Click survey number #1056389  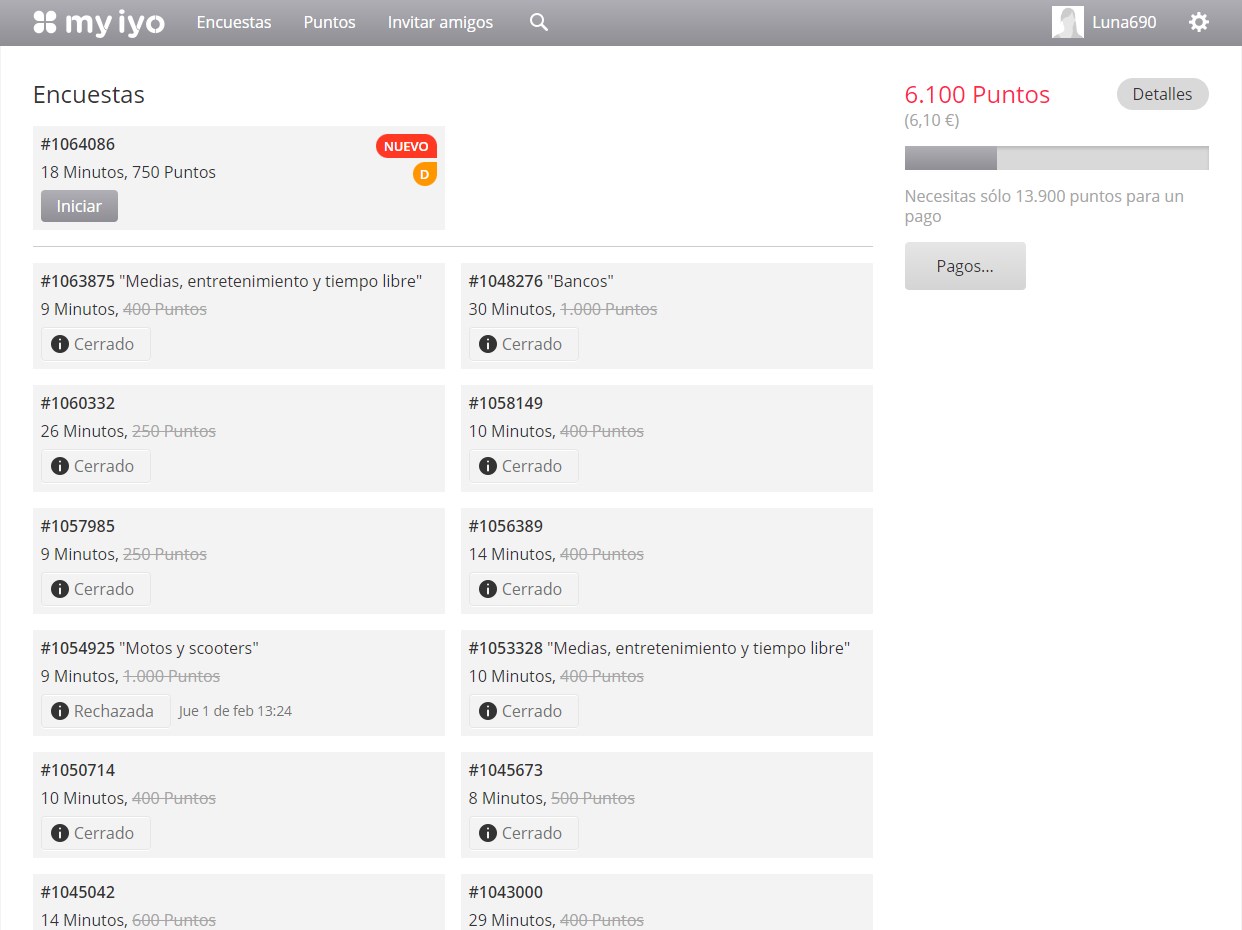point(506,526)
